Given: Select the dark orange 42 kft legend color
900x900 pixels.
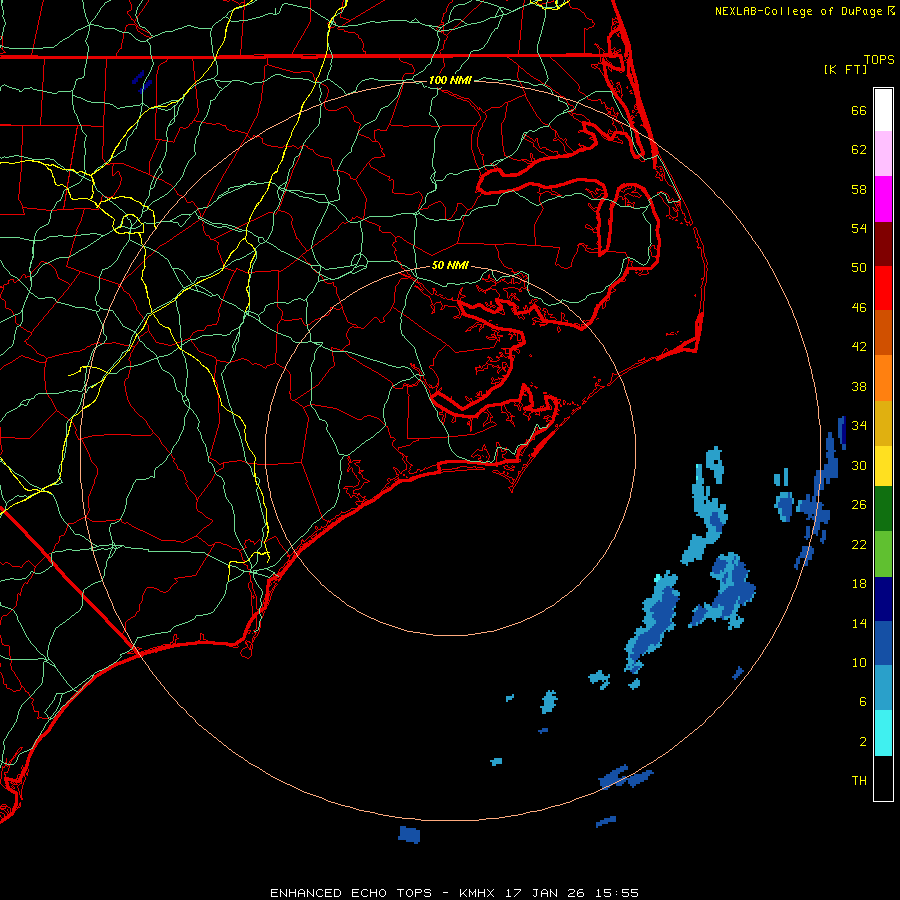Looking at the screenshot, I should pyautogui.click(x=883, y=333).
